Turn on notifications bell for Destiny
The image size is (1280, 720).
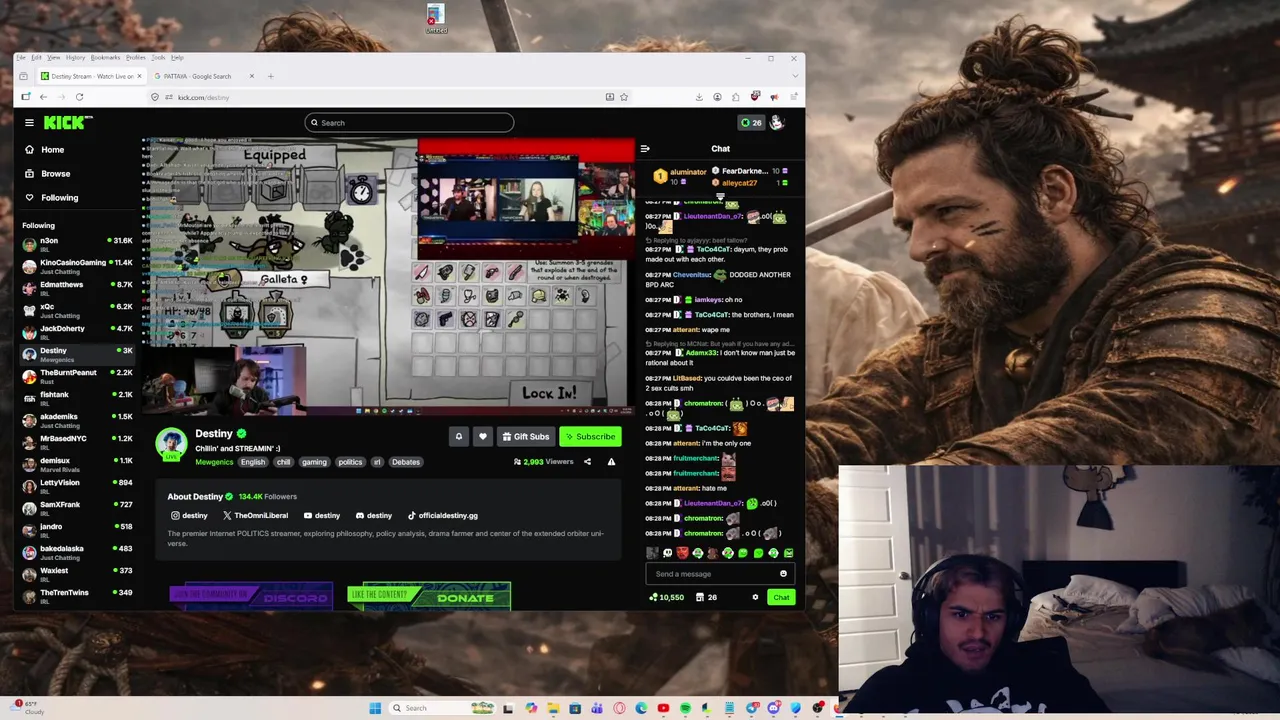pyautogui.click(x=459, y=436)
